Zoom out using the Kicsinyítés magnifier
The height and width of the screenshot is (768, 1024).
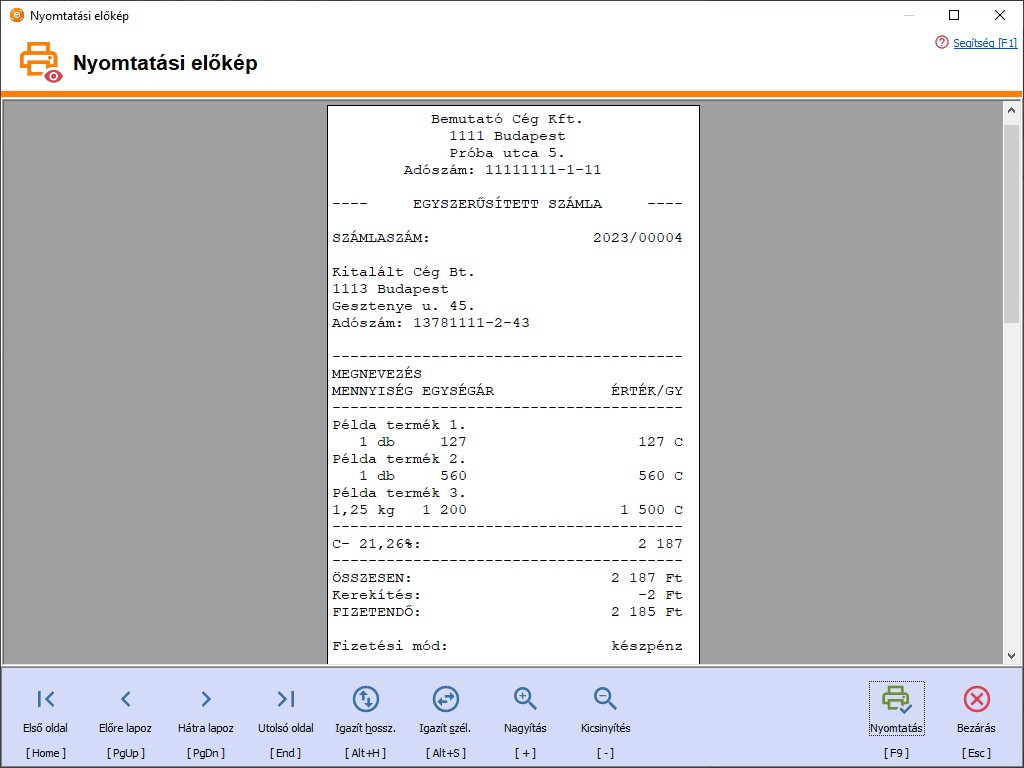click(x=605, y=699)
